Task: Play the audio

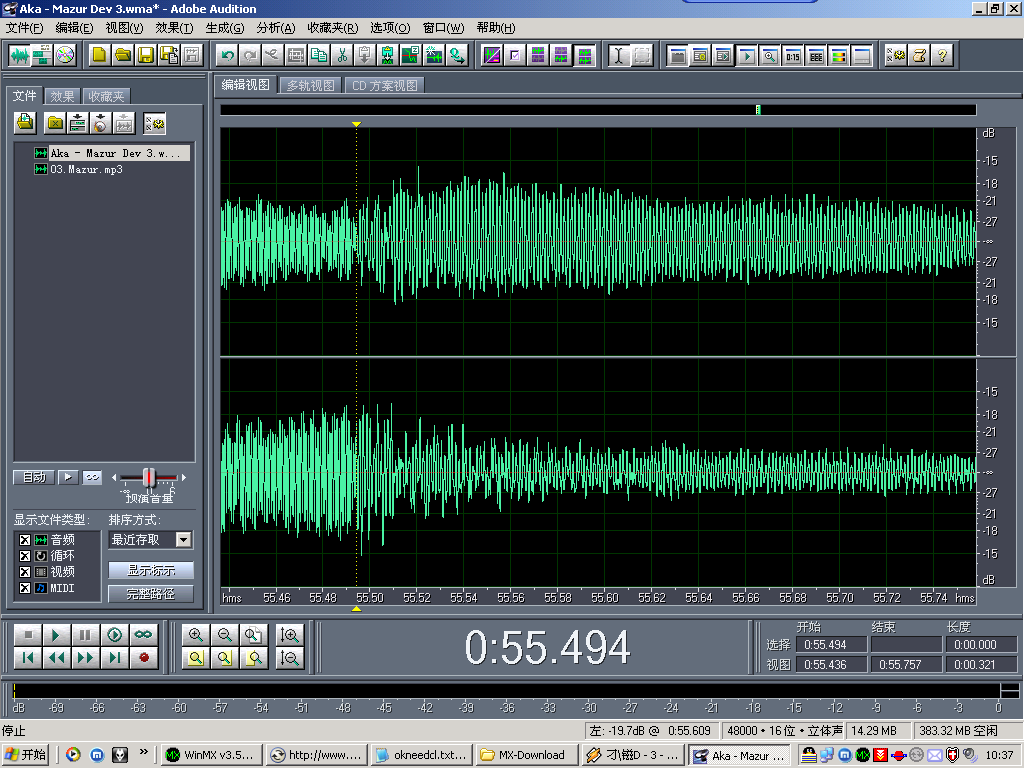Action: point(57,635)
